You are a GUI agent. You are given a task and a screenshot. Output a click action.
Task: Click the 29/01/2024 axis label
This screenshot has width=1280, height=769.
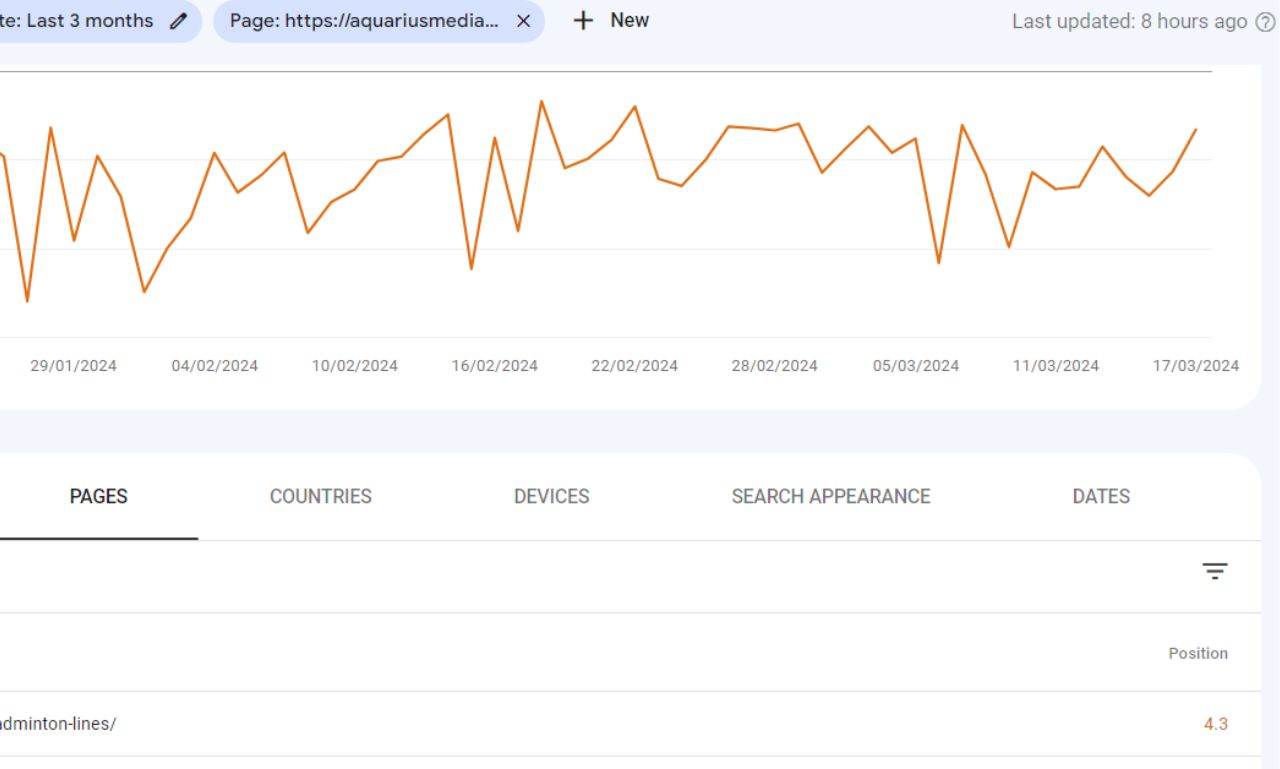(x=74, y=365)
